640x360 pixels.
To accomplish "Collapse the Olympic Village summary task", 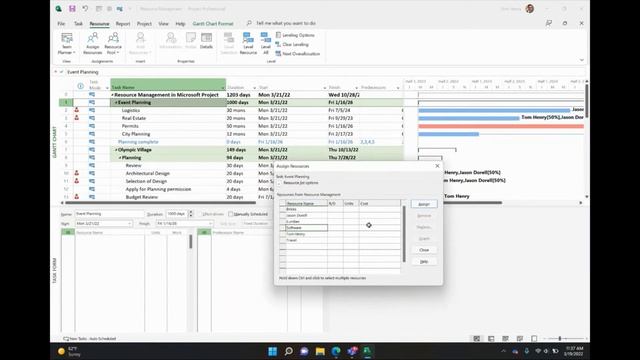I will pyautogui.click(x=116, y=150).
